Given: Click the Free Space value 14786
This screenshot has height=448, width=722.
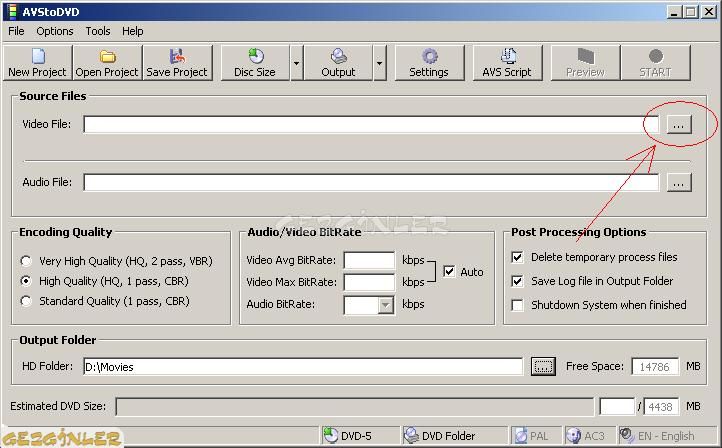Looking at the screenshot, I should [655, 367].
